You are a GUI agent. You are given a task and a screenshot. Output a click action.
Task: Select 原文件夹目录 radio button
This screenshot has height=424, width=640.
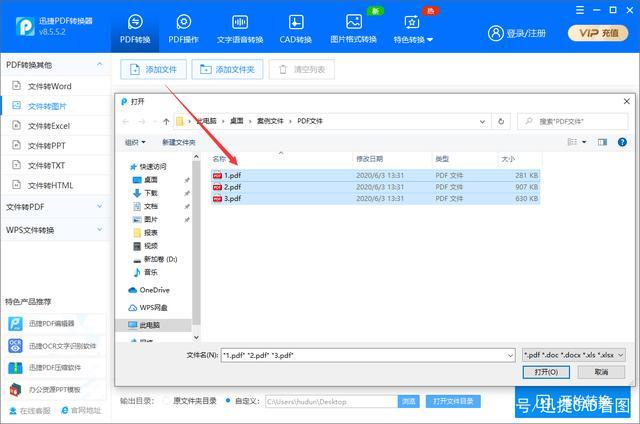[166, 401]
